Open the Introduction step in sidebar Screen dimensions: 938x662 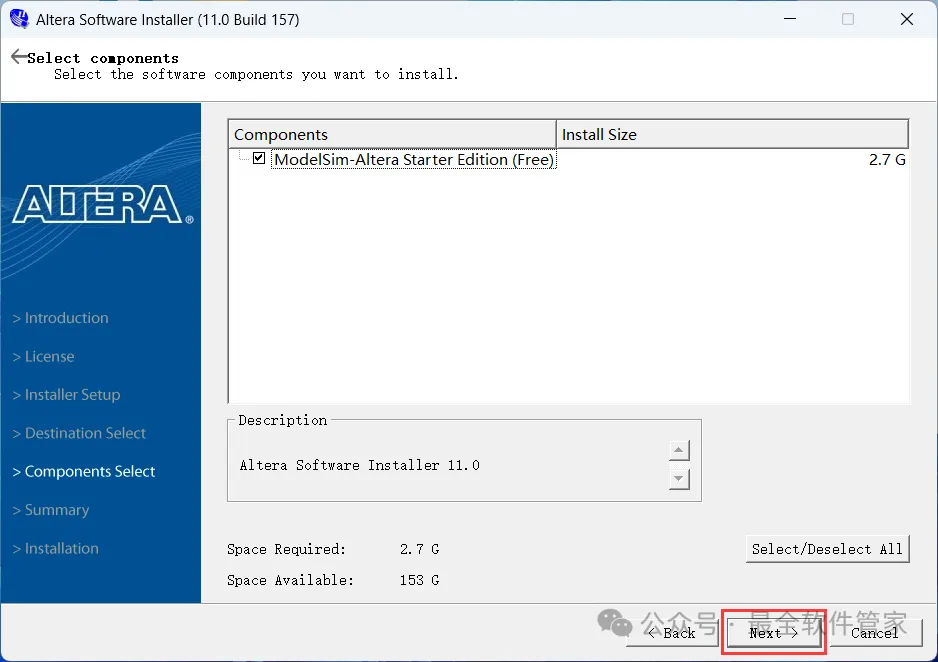coord(60,318)
